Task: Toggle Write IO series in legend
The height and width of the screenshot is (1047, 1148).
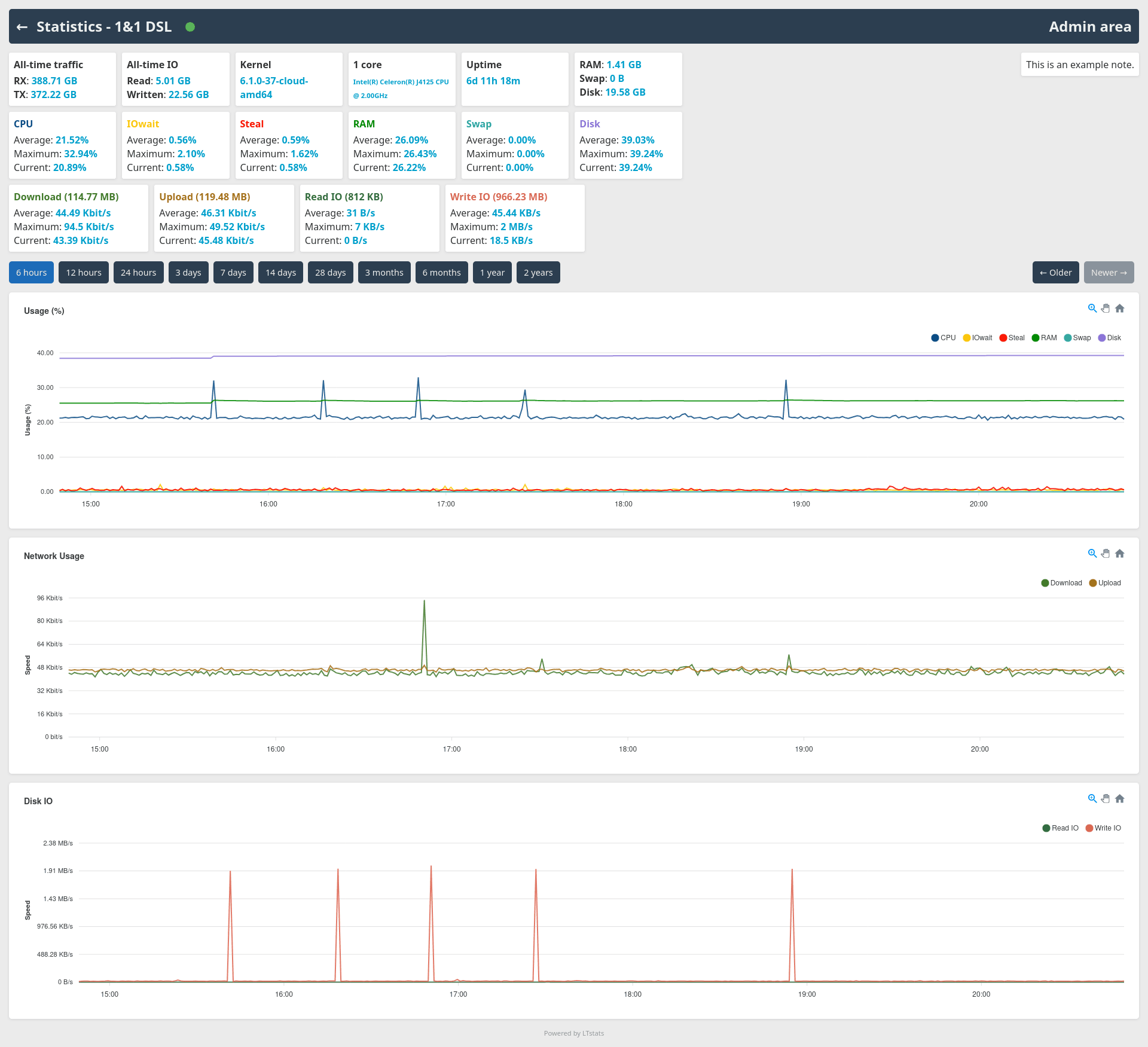Action: [1103, 828]
